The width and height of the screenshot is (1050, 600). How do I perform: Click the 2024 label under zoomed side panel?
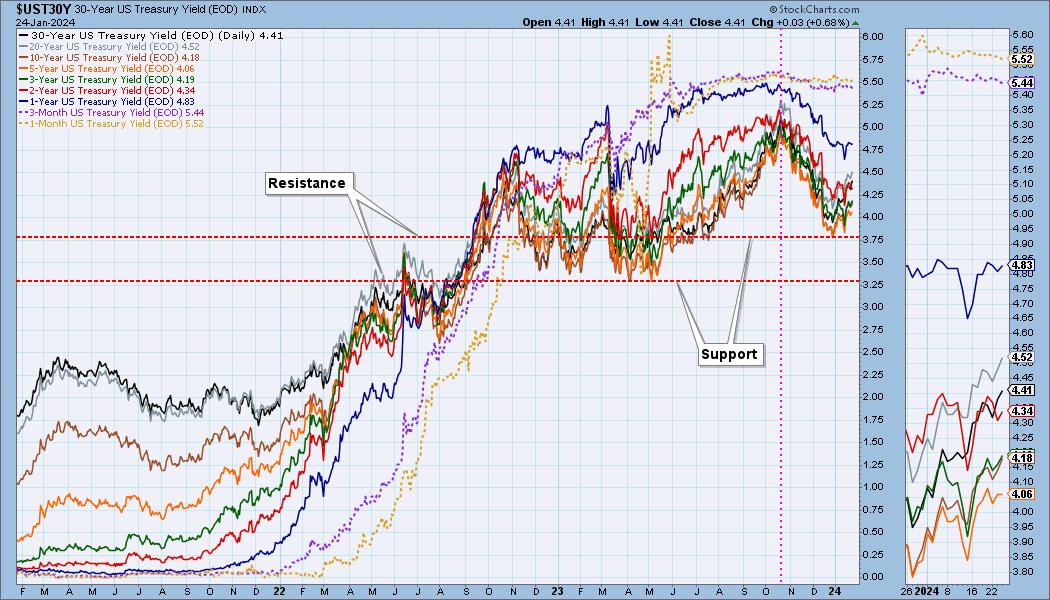point(927,591)
